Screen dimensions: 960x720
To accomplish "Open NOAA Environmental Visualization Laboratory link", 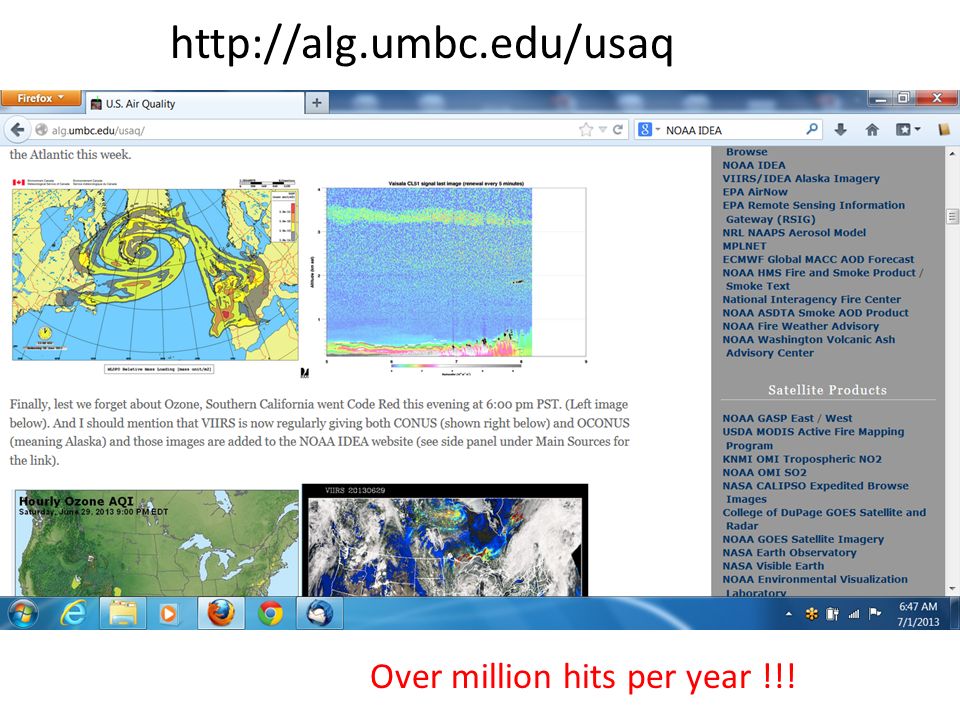I will (815, 586).
